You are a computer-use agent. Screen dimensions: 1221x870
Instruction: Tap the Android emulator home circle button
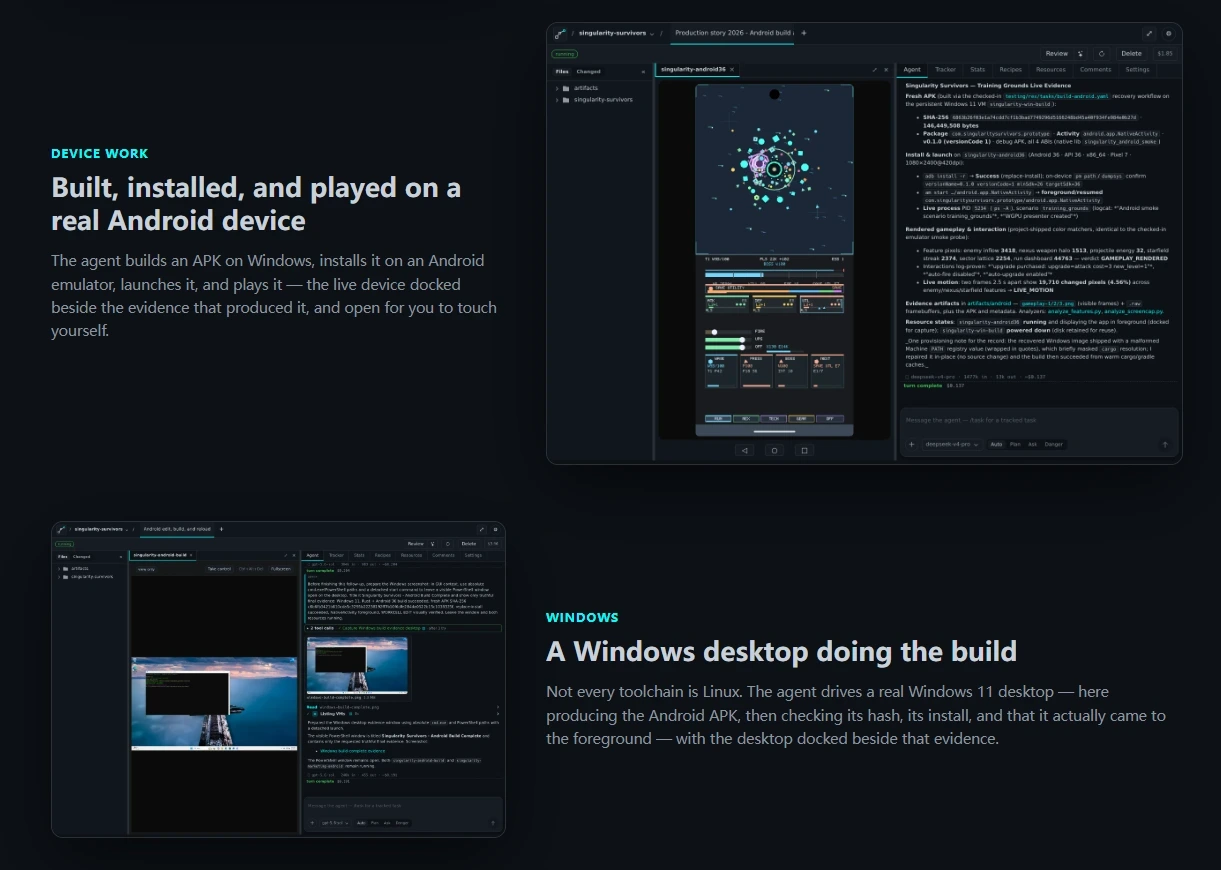[x=773, y=450]
